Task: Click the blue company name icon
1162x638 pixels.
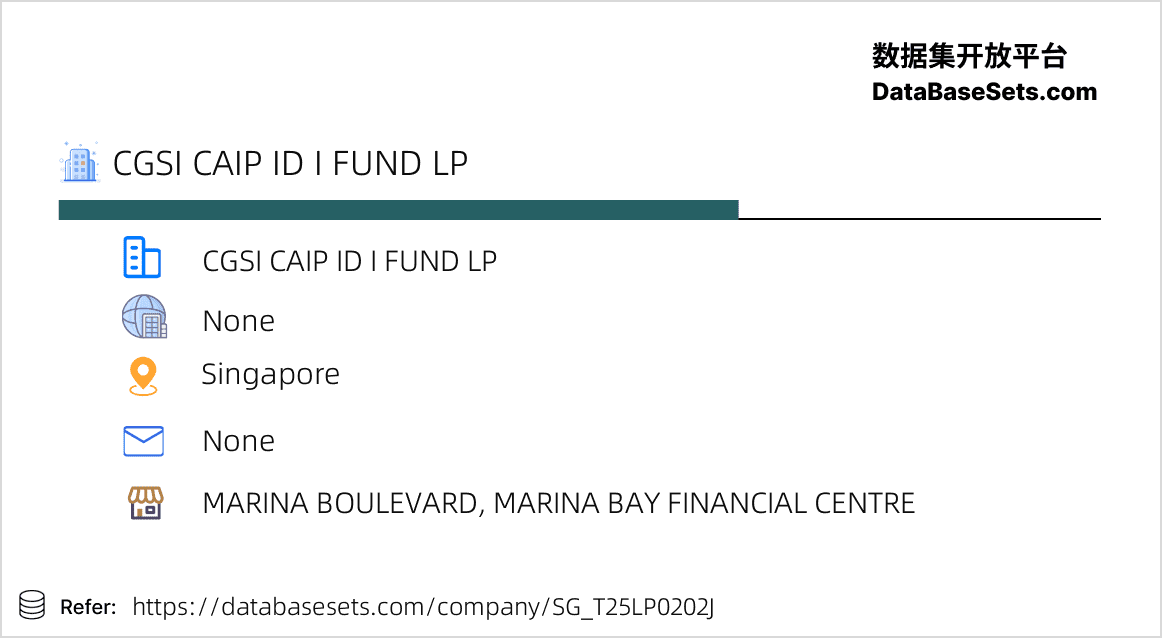Action: (142, 257)
